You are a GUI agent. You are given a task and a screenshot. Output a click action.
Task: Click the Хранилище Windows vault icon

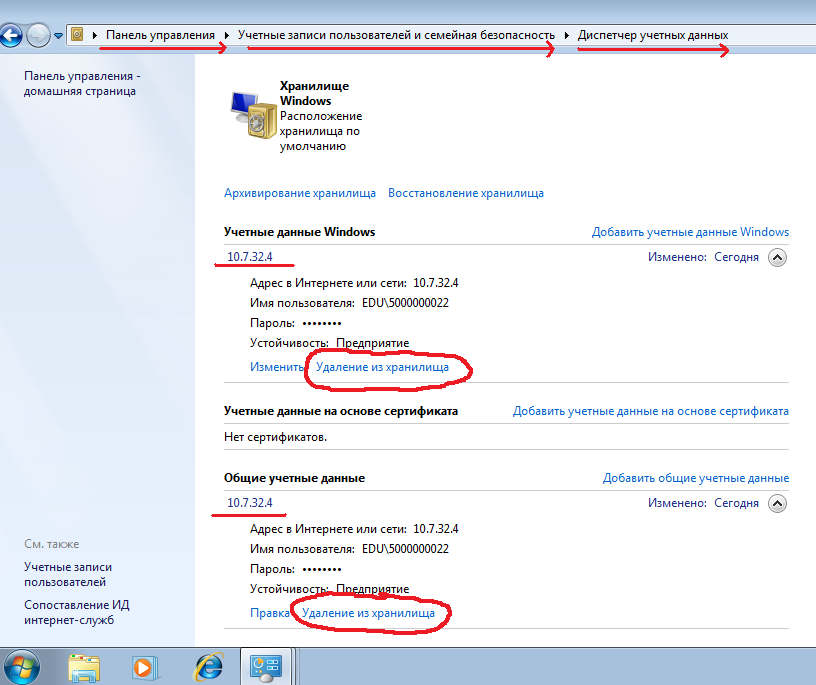pos(253,115)
